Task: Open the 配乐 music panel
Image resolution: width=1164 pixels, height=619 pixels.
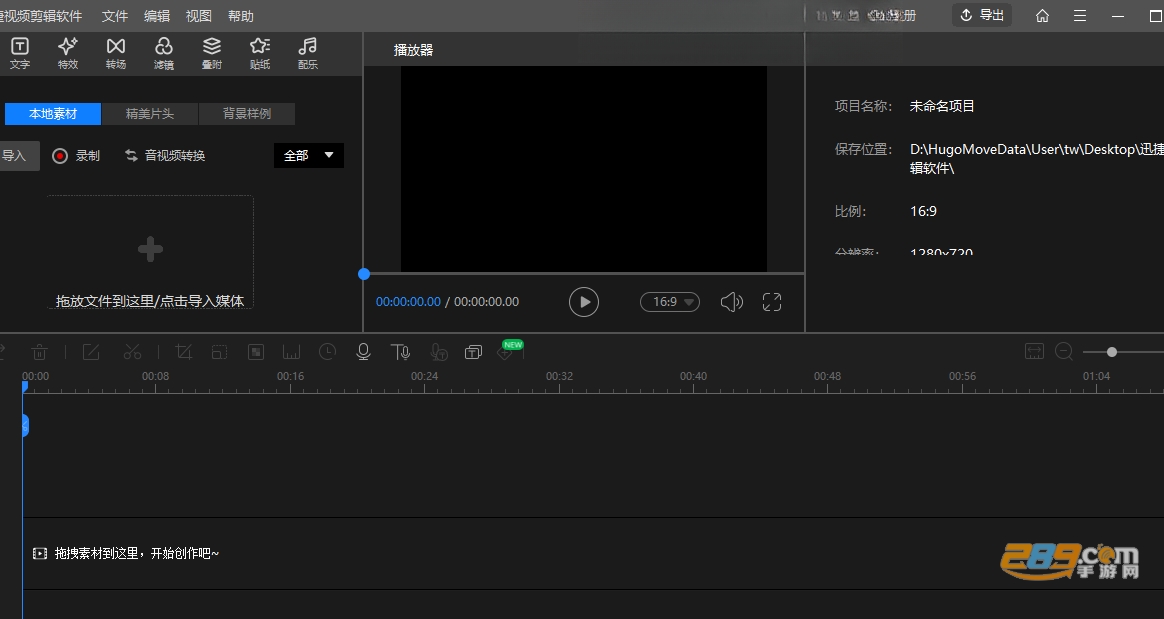Action: click(x=307, y=53)
